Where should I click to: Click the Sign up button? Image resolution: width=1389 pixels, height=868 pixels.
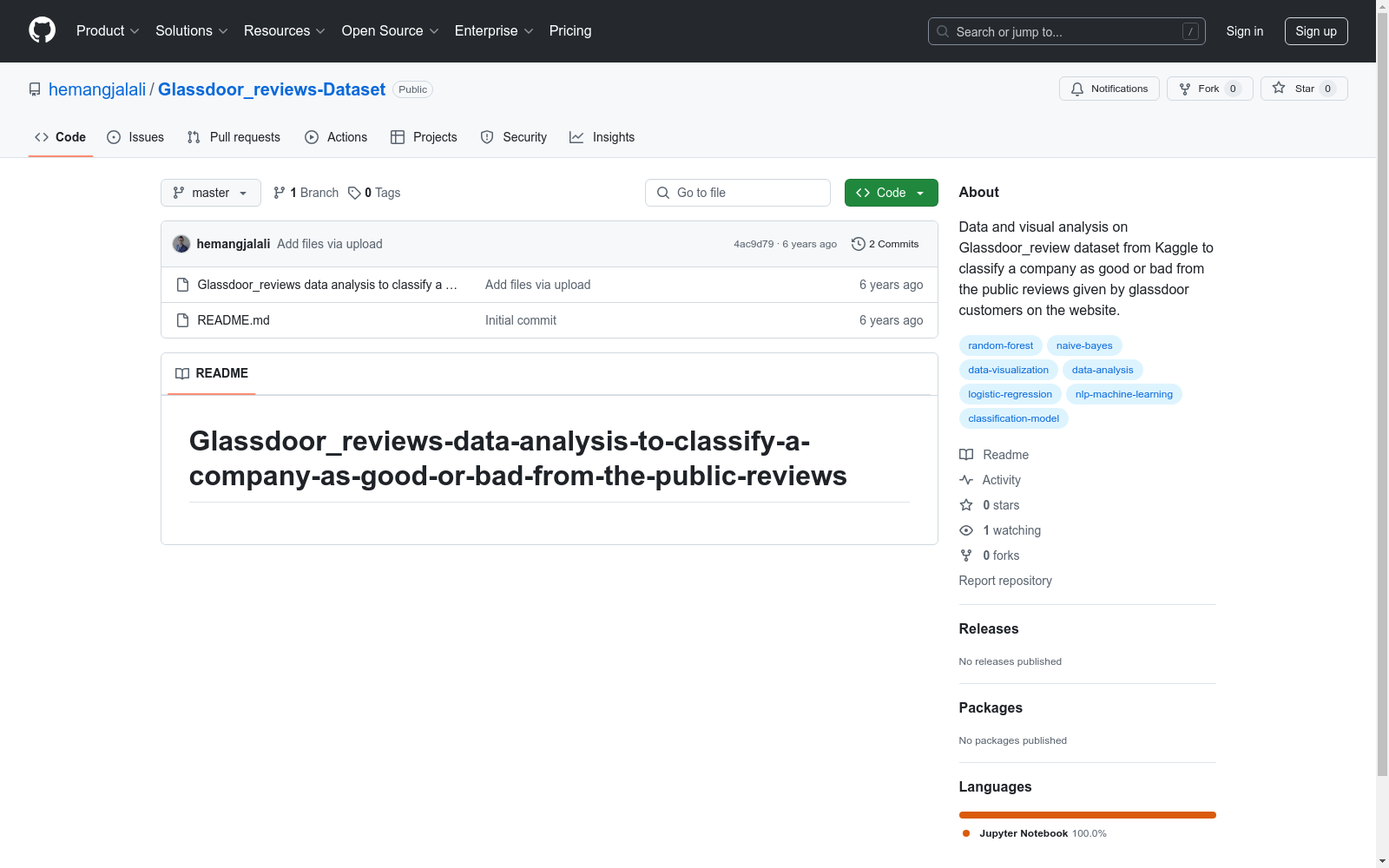click(x=1316, y=31)
